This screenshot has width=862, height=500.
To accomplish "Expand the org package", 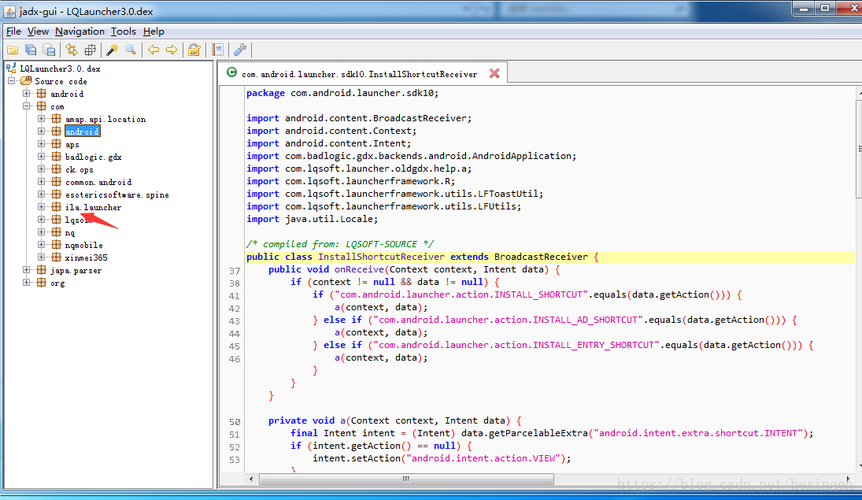I will click(26, 282).
